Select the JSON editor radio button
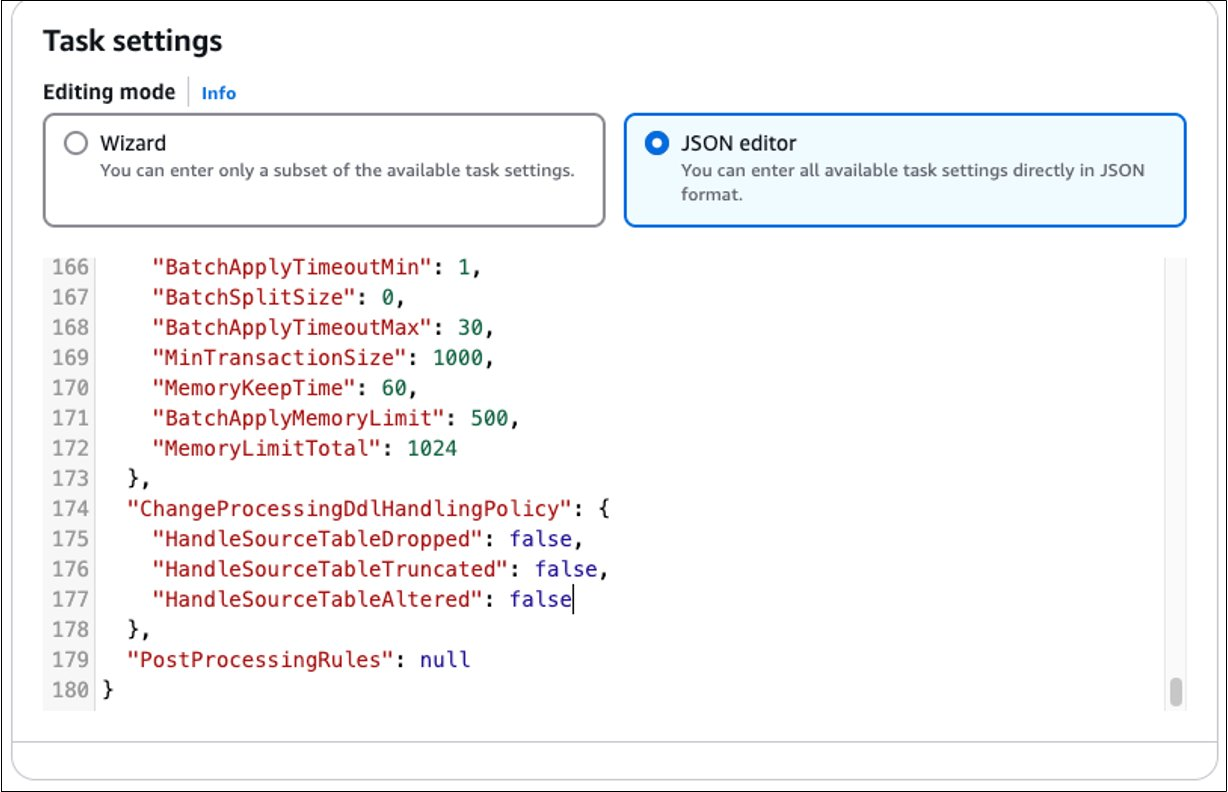Viewport: 1228px width, 792px height. pos(656,144)
